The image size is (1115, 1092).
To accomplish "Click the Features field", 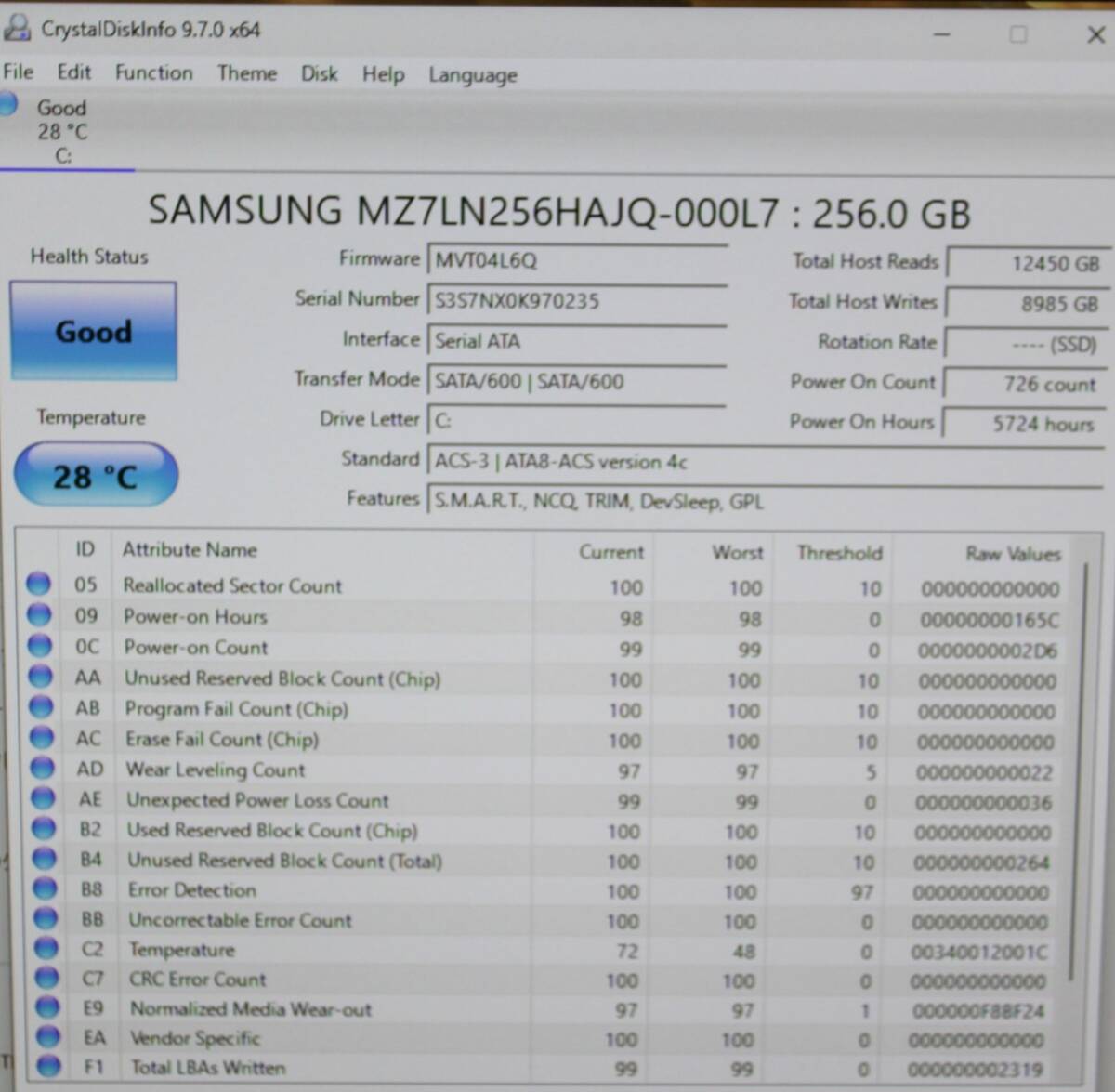I will pyautogui.click(x=766, y=502).
